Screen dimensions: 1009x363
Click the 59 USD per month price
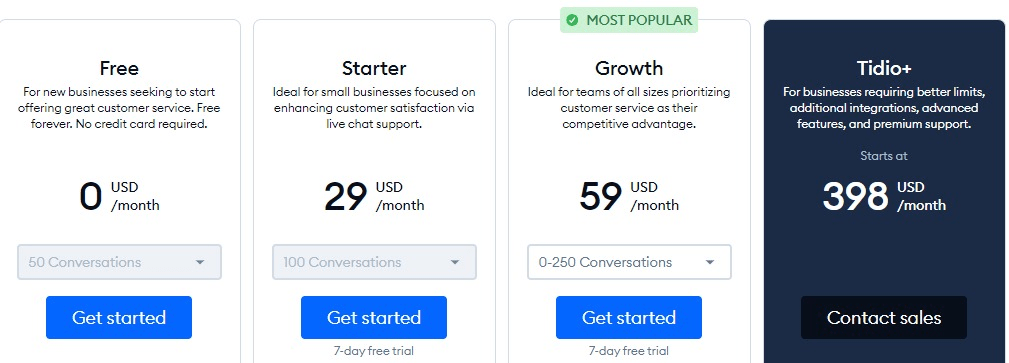[x=629, y=196]
